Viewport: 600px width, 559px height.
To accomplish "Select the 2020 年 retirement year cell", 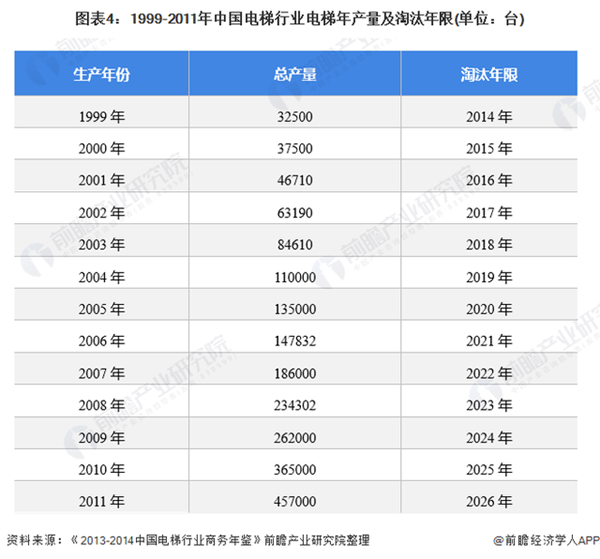I will tap(489, 308).
